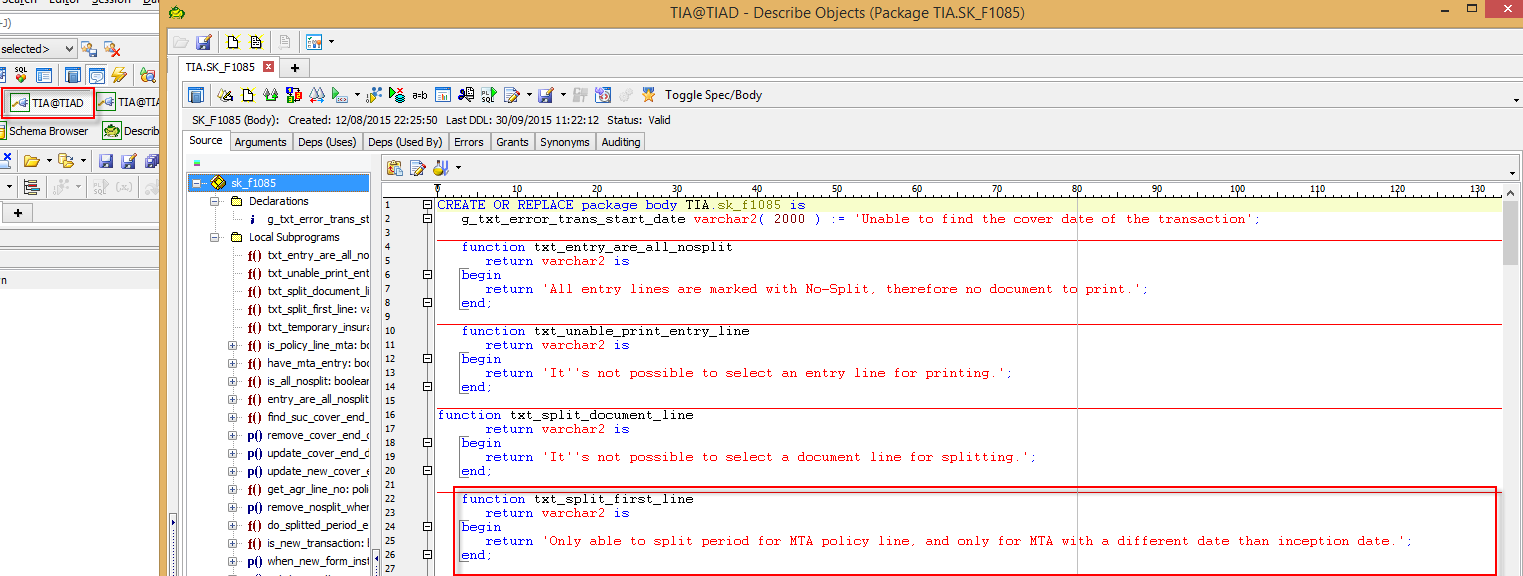Screen dimensions: 1523x576
Task: Open the dropdown arrow beside save-to-file icon
Action: point(563,96)
